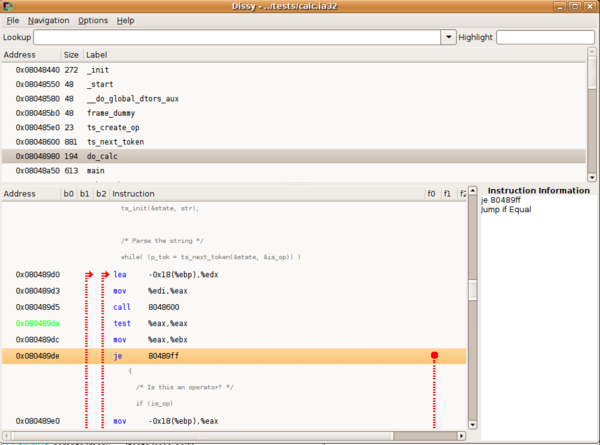
Task: Click the b1 red arrow on lea row
Action: pyautogui.click(x=89, y=274)
